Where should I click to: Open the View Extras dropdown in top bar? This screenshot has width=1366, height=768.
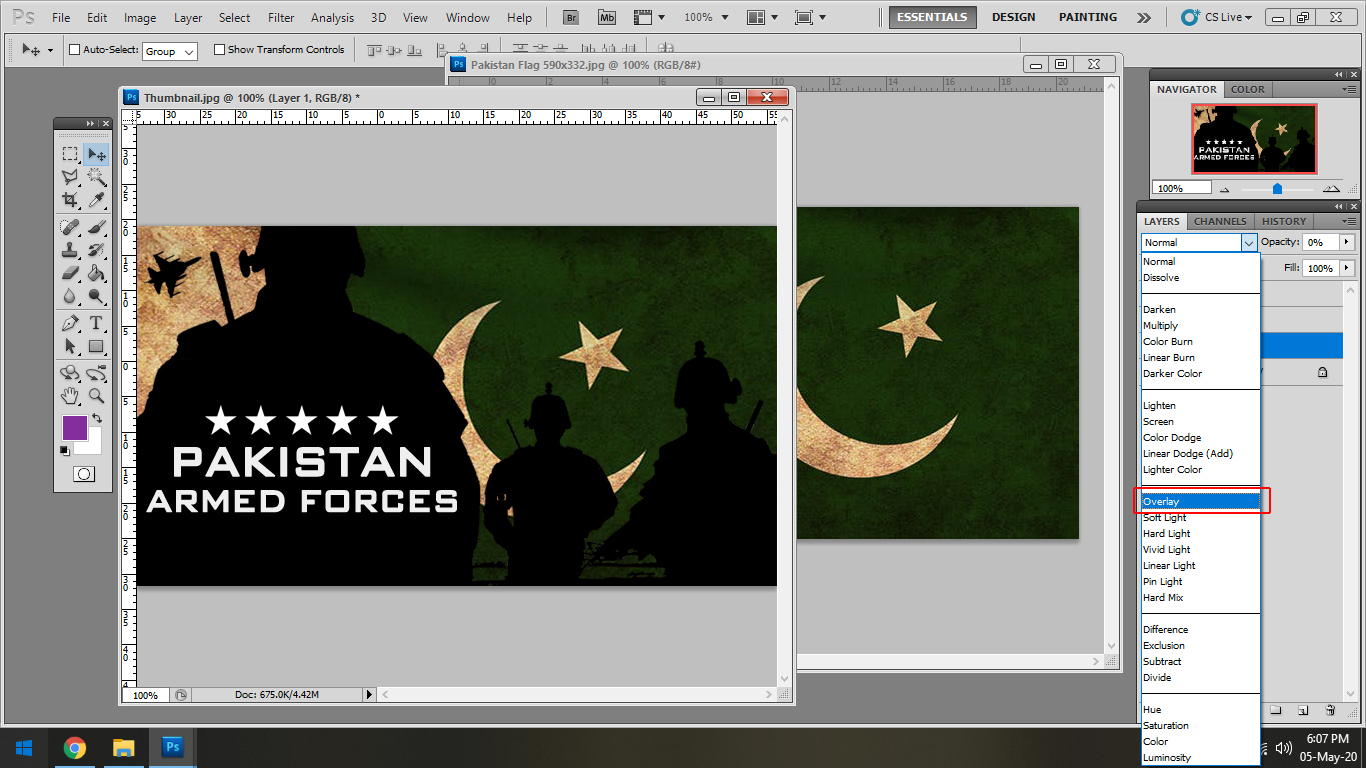point(649,17)
